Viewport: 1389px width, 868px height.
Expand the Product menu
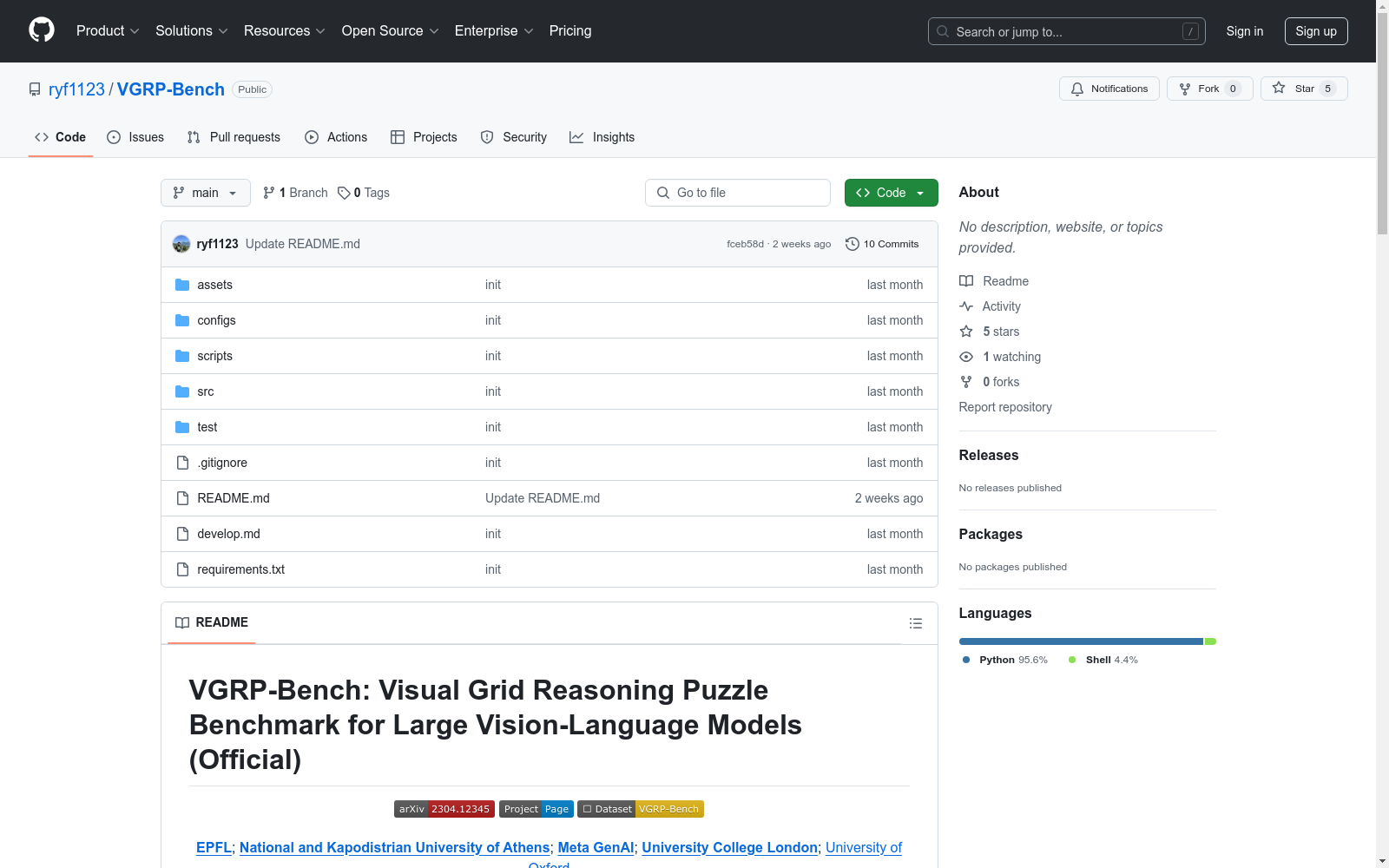click(108, 30)
